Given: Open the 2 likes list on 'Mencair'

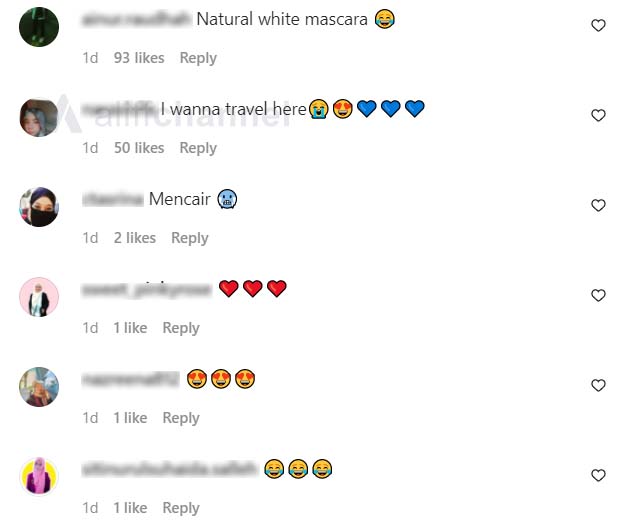Looking at the screenshot, I should tap(135, 238).
